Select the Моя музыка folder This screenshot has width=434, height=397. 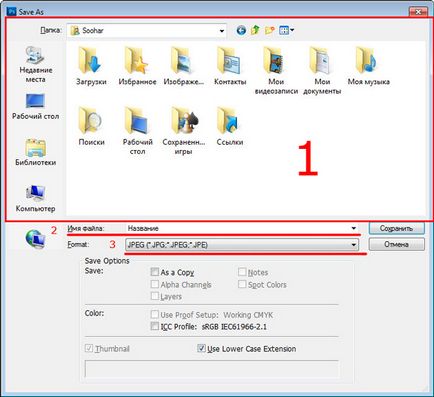(x=368, y=66)
